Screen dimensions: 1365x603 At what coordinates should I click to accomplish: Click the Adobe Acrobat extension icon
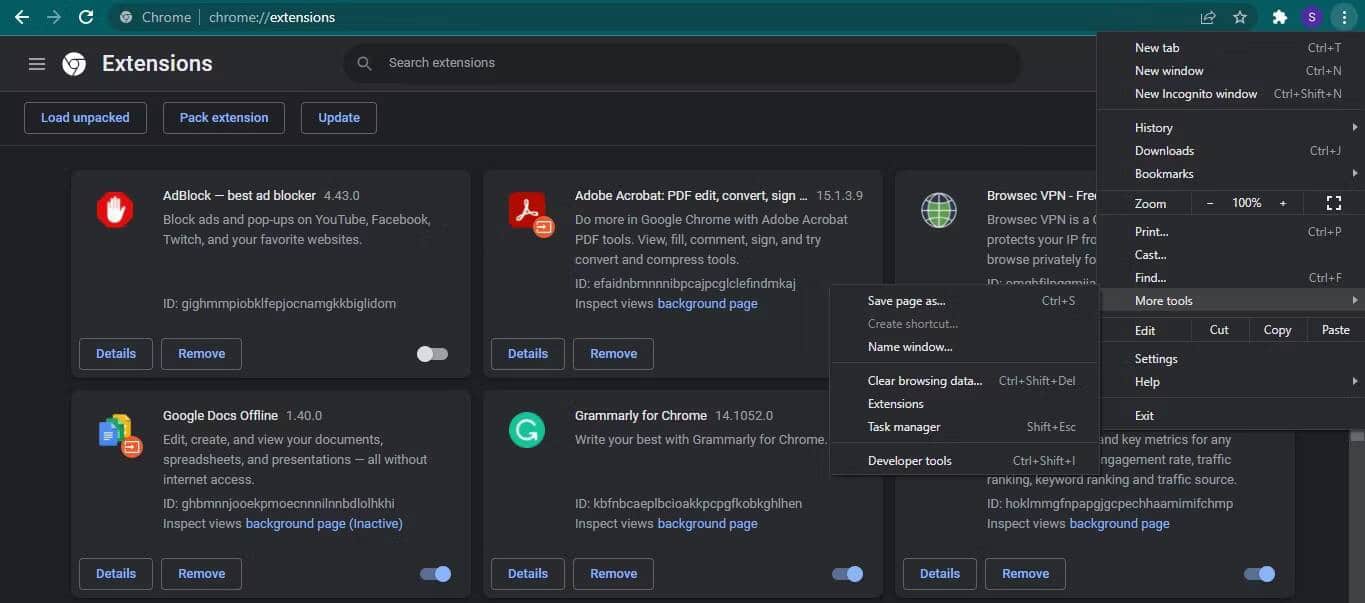(527, 211)
